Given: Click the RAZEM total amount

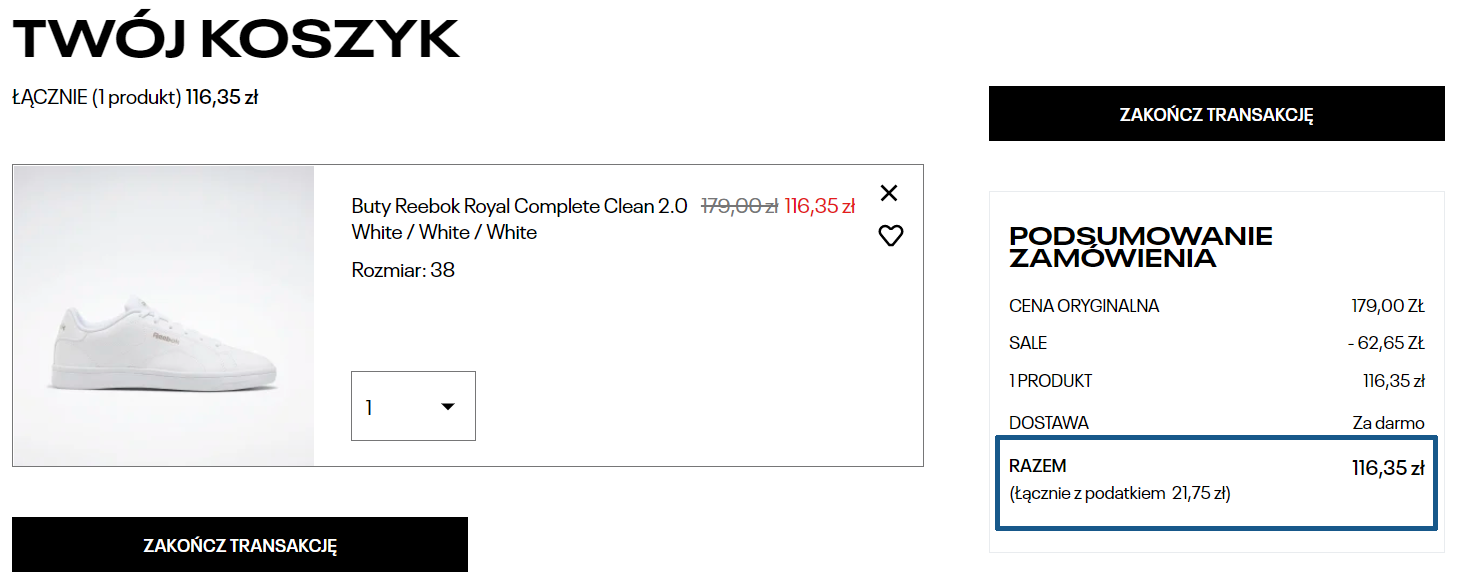Looking at the screenshot, I should click(x=1387, y=467).
